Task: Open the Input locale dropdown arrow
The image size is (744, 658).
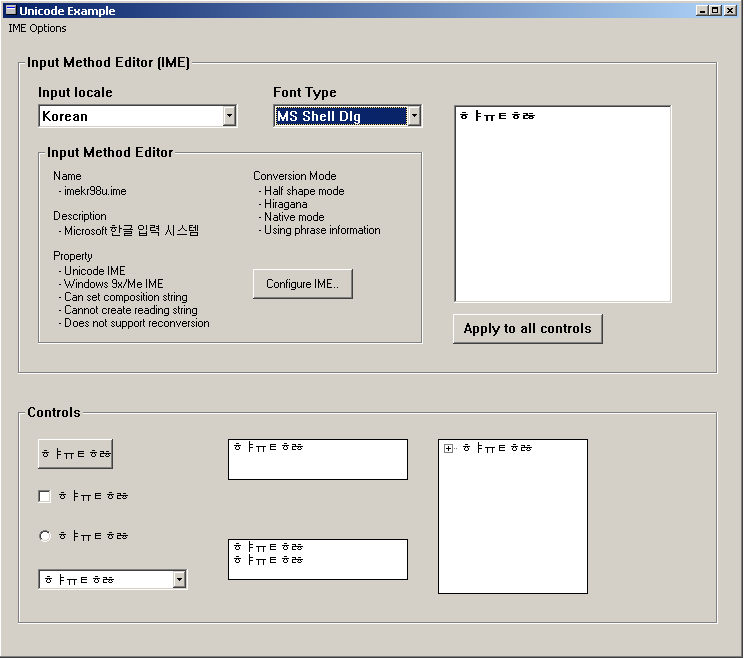Action: (229, 116)
